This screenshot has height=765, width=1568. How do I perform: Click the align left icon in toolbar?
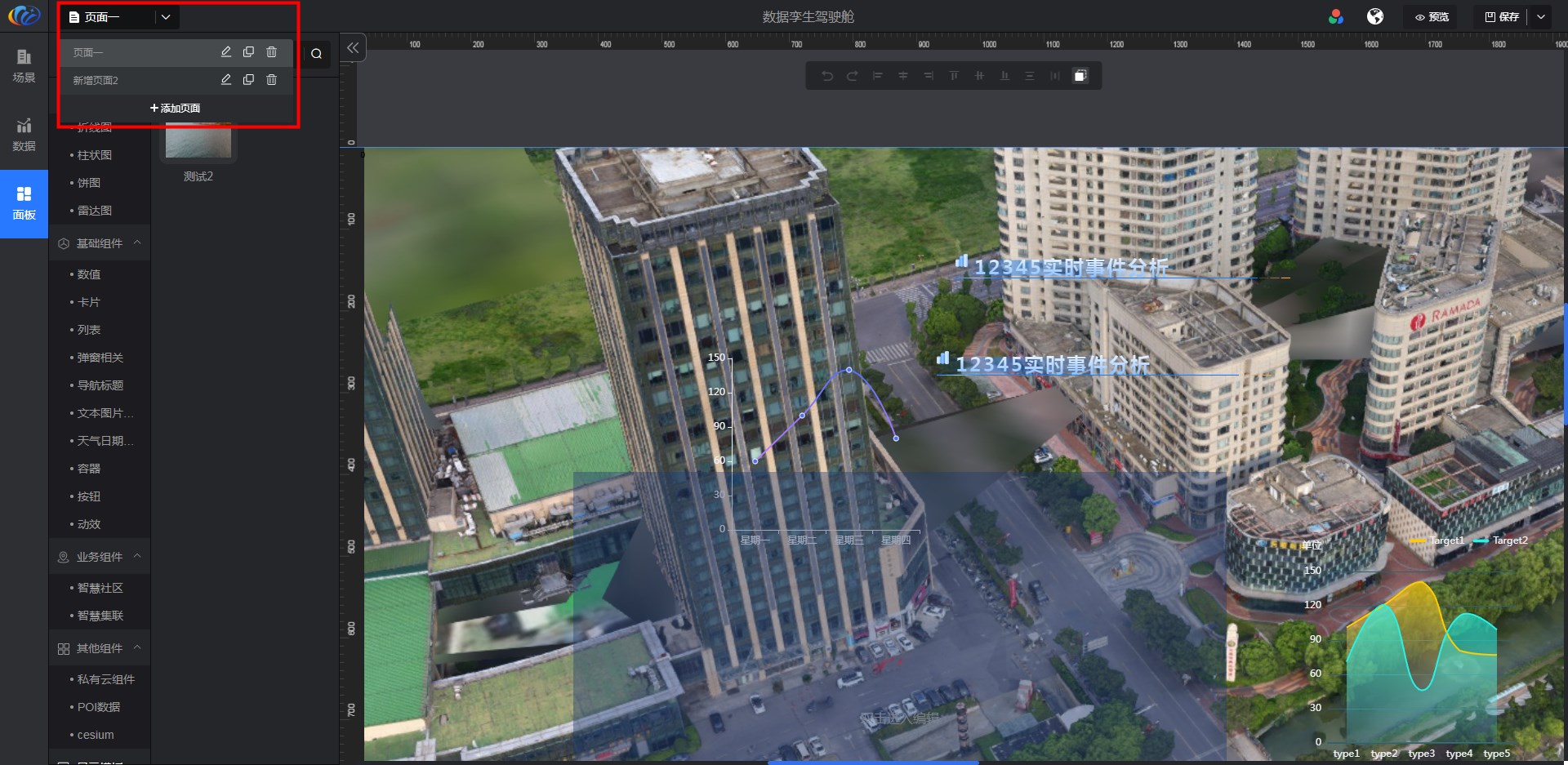click(878, 76)
